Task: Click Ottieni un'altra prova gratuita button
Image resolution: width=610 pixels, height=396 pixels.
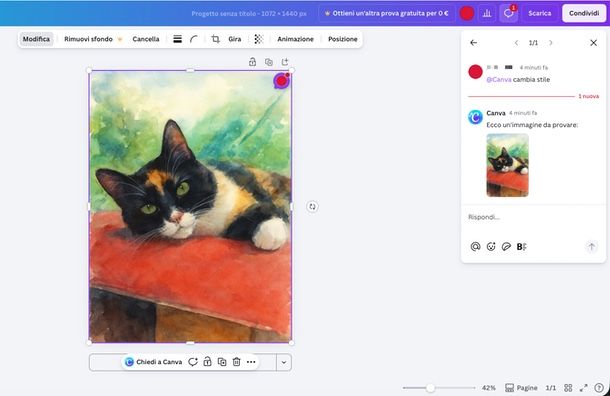Action: [x=386, y=13]
